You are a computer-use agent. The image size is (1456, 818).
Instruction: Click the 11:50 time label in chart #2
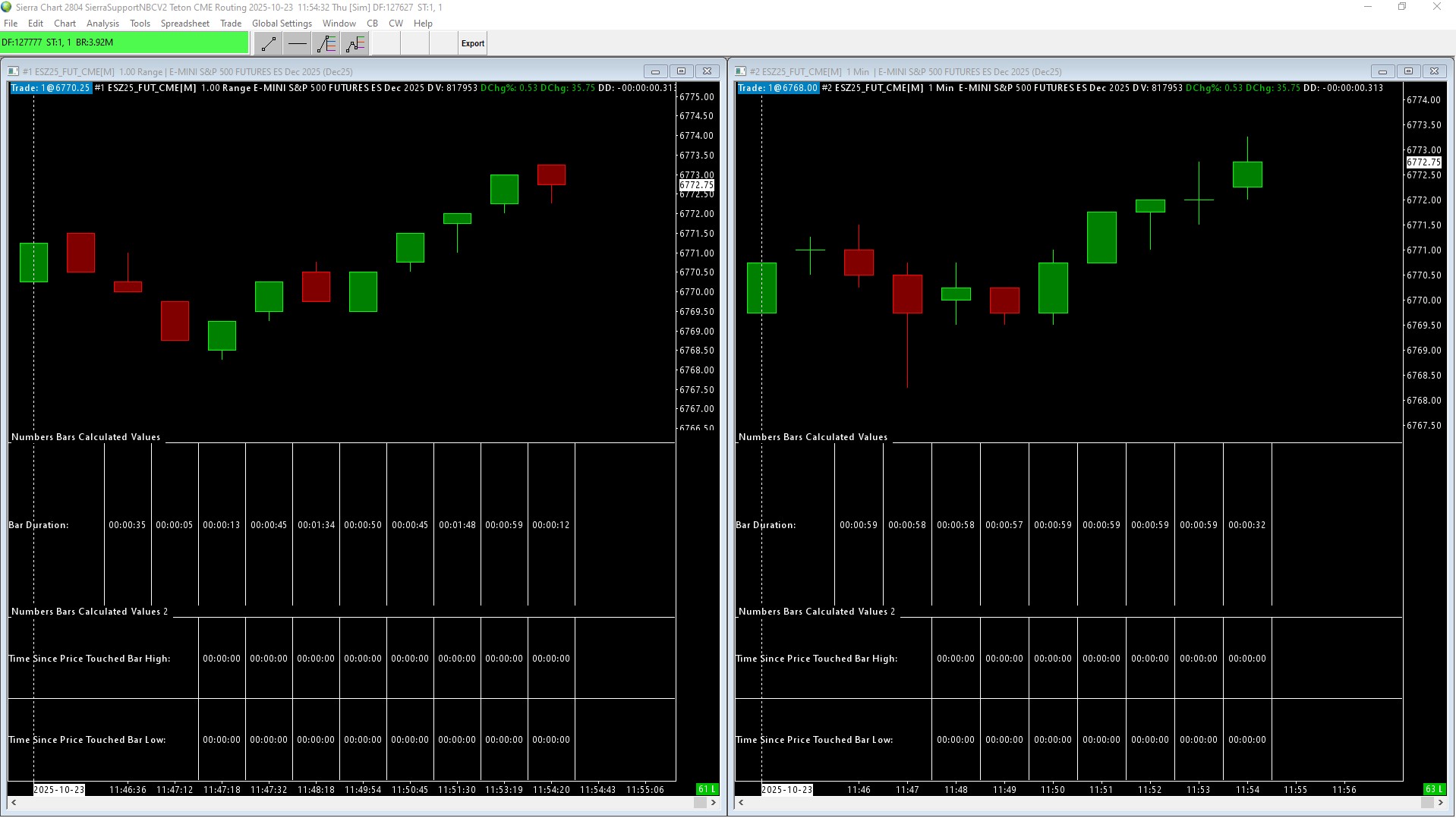point(1052,790)
